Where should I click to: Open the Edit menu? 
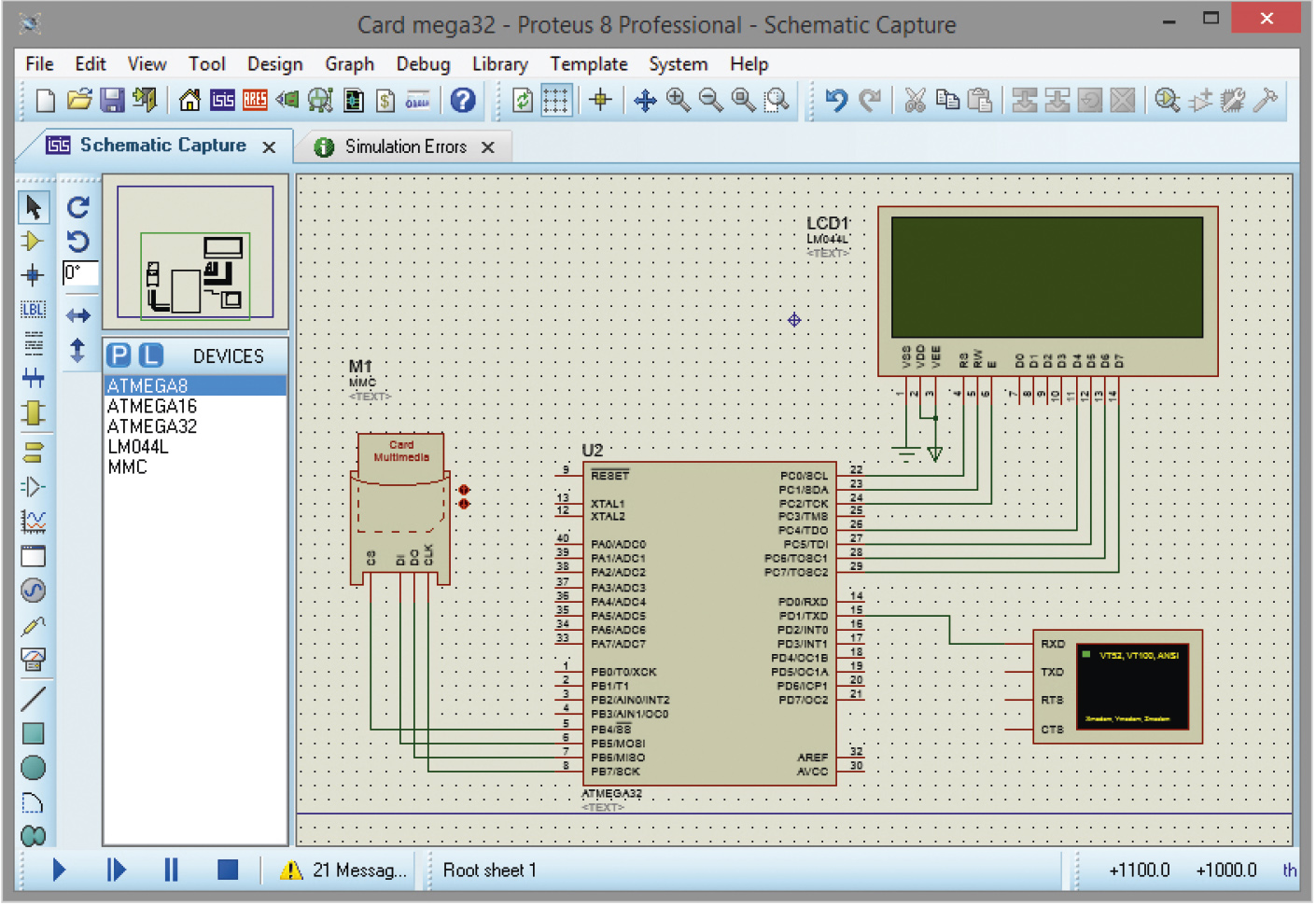click(91, 63)
